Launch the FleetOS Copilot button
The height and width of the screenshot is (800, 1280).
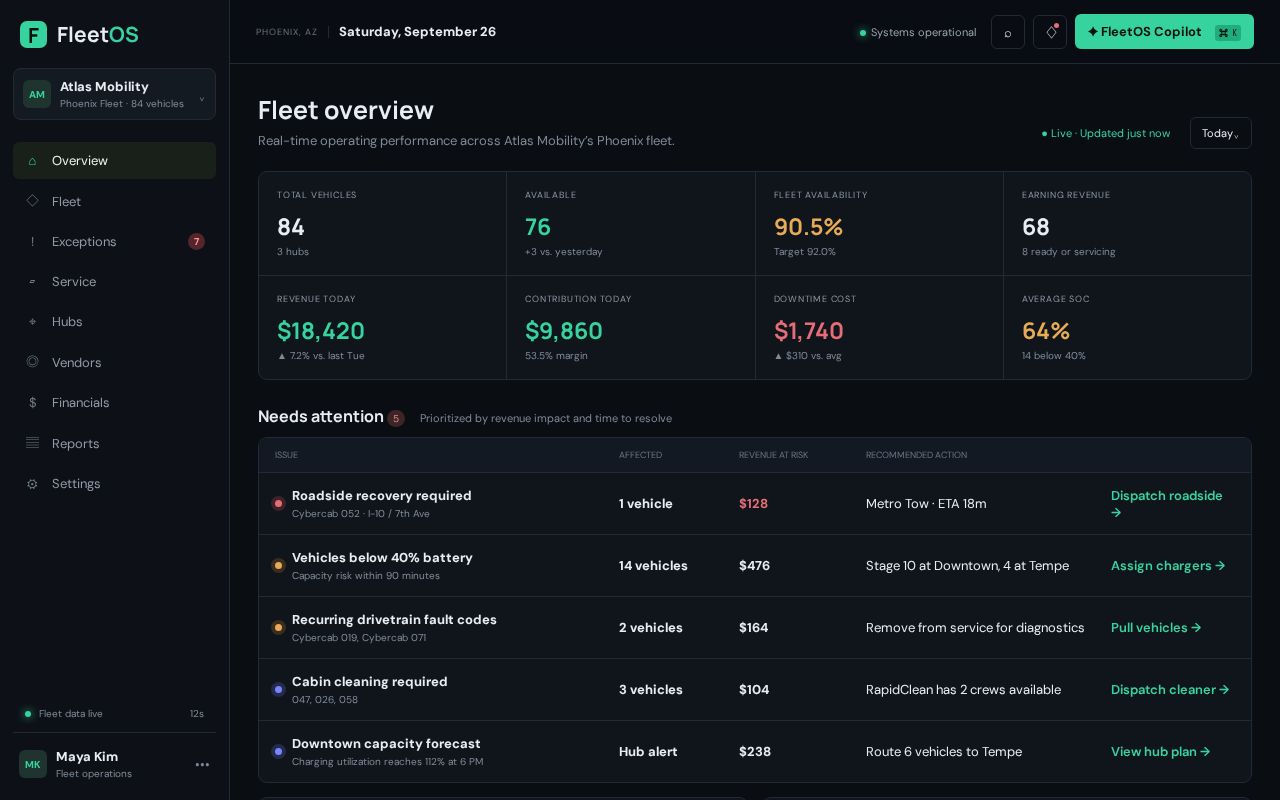[1164, 32]
